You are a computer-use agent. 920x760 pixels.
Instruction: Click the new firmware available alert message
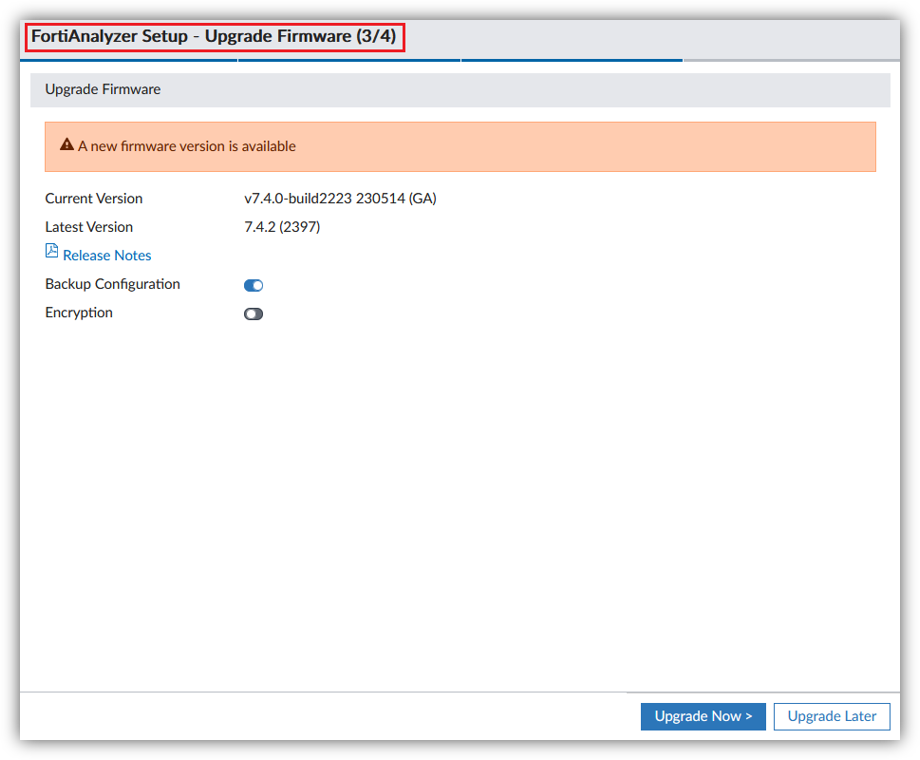coord(187,146)
